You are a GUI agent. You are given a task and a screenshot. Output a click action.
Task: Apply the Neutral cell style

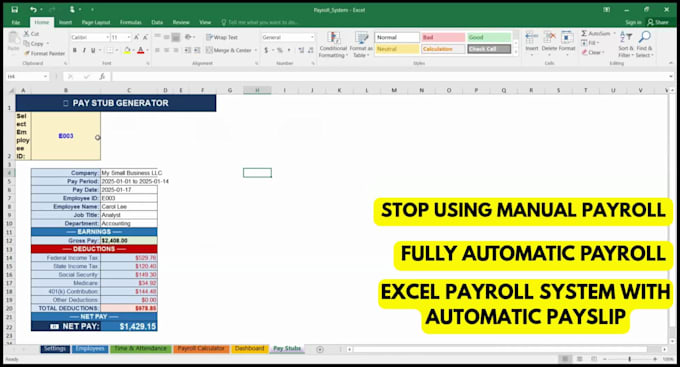point(397,49)
